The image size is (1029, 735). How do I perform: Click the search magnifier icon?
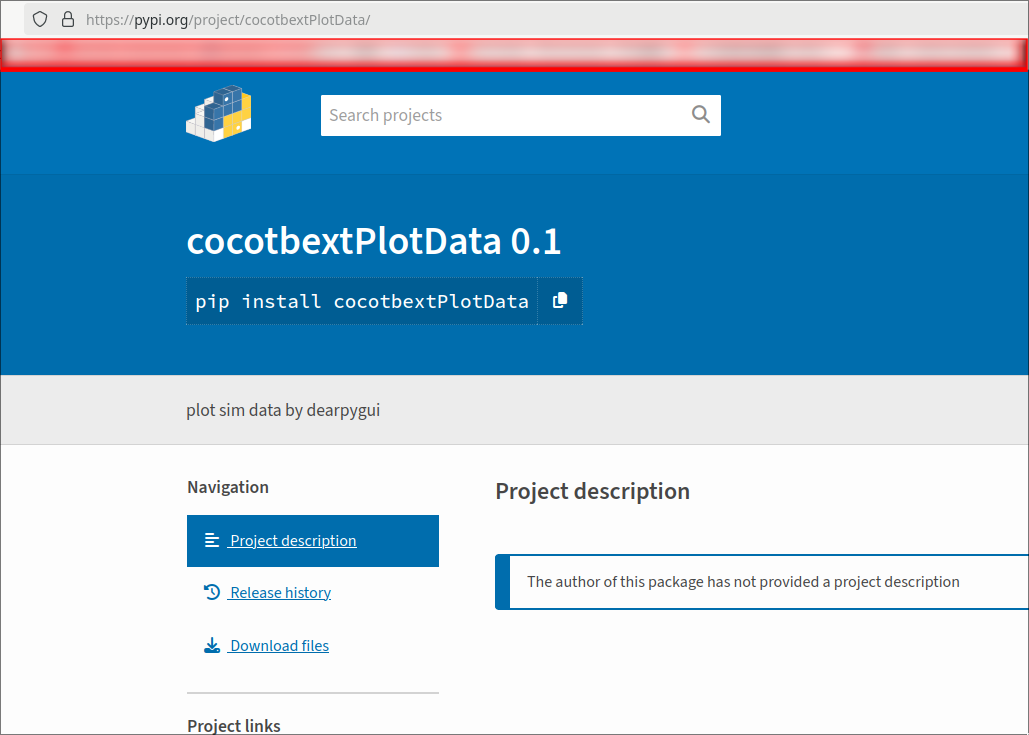coord(700,115)
